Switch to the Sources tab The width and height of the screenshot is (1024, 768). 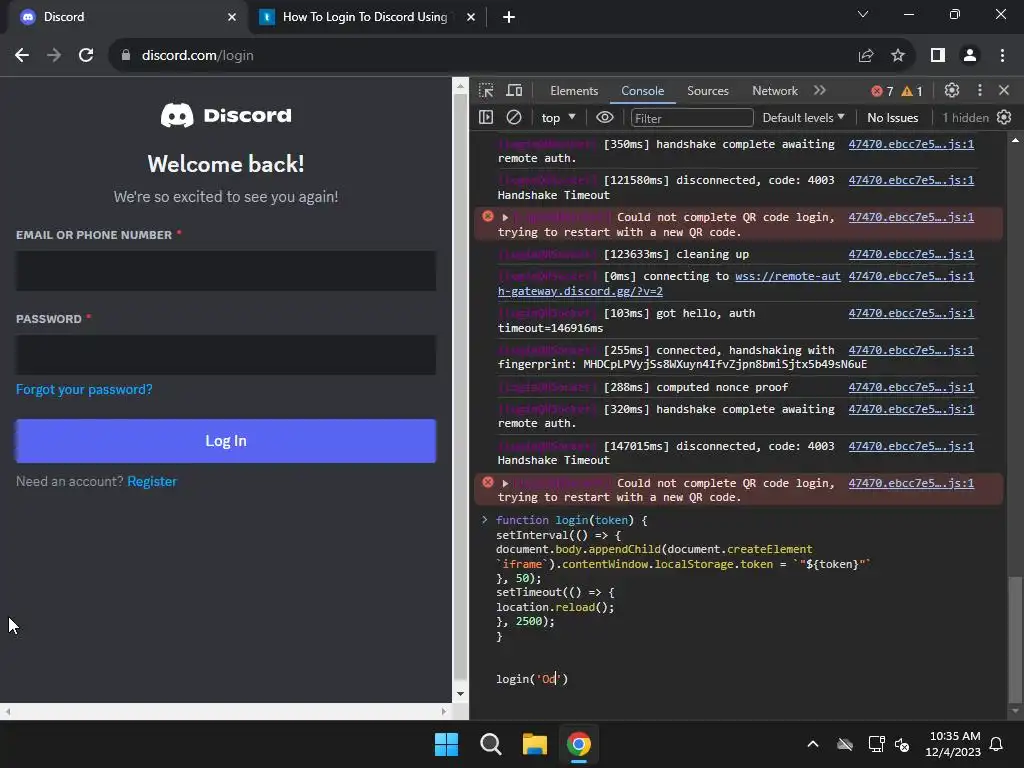(x=707, y=91)
